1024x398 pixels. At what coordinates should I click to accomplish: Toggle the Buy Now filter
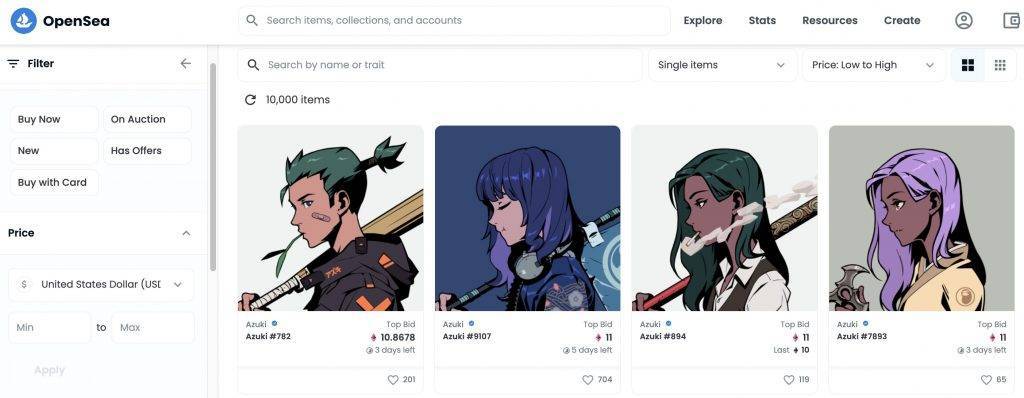(54, 120)
